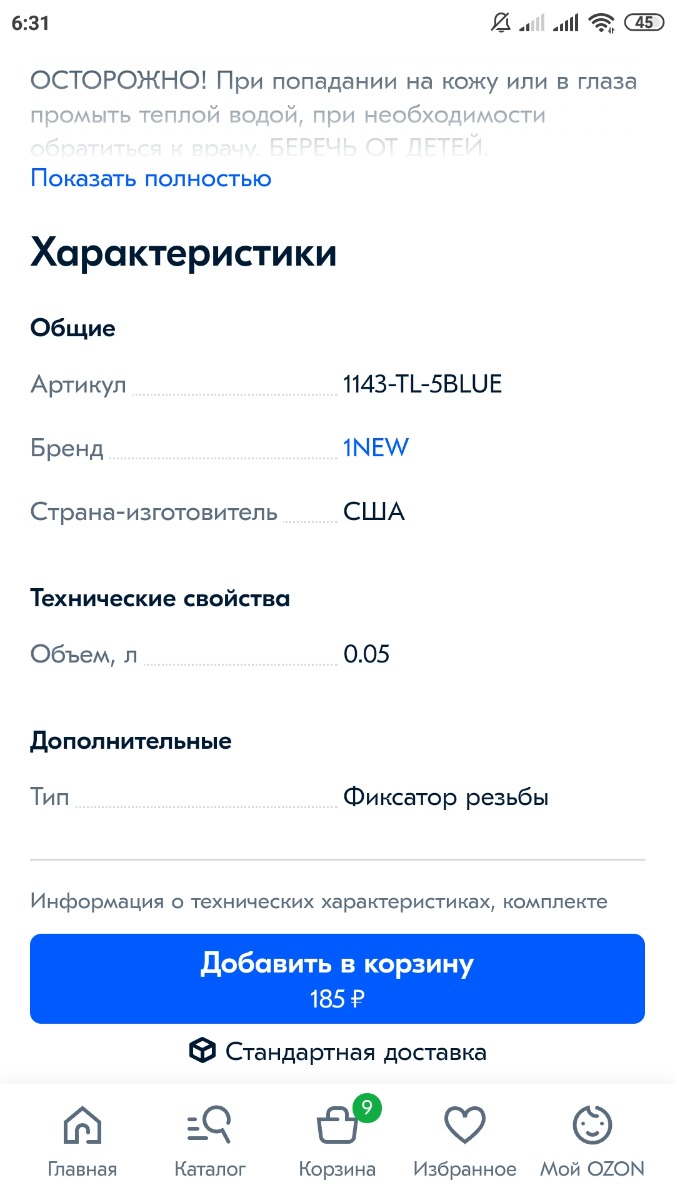Open the Мой OZON face icon
Viewport: 675px width, 1200px height.
(592, 1127)
